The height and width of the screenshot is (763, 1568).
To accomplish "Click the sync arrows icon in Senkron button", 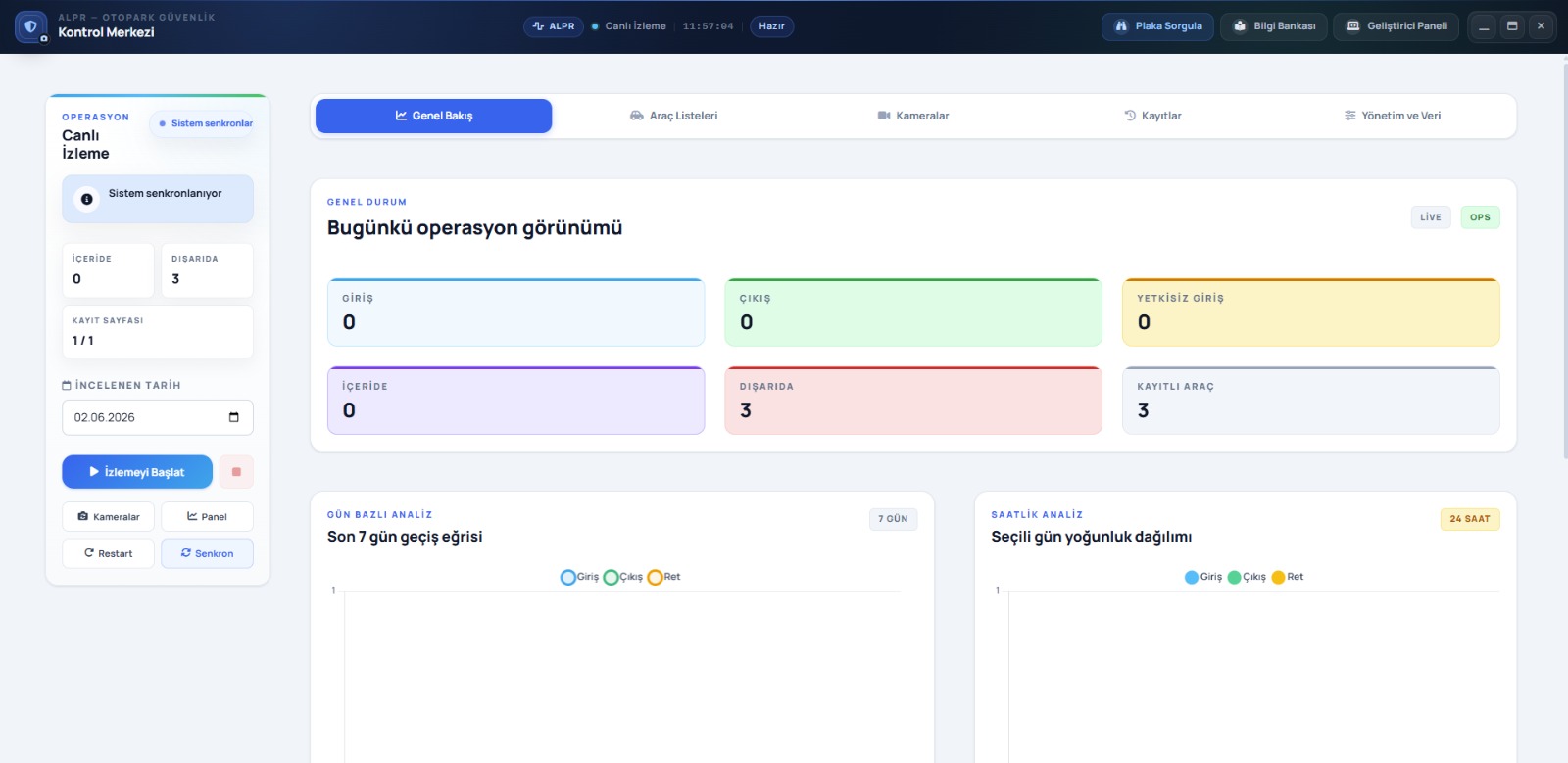I will pos(186,553).
